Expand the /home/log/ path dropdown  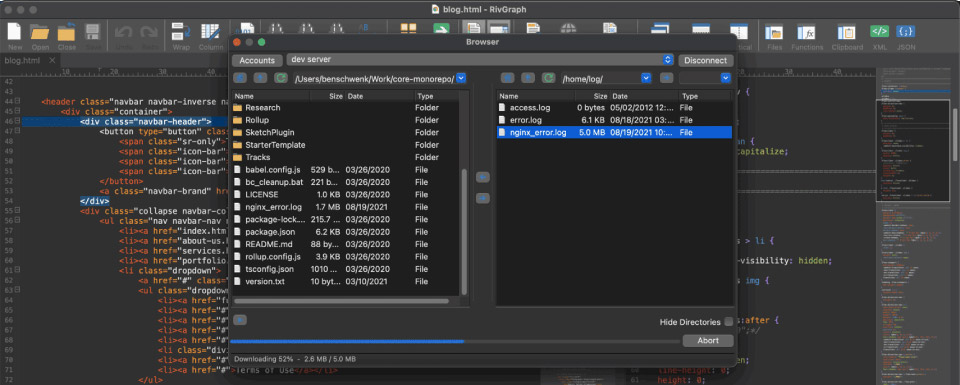[645, 78]
